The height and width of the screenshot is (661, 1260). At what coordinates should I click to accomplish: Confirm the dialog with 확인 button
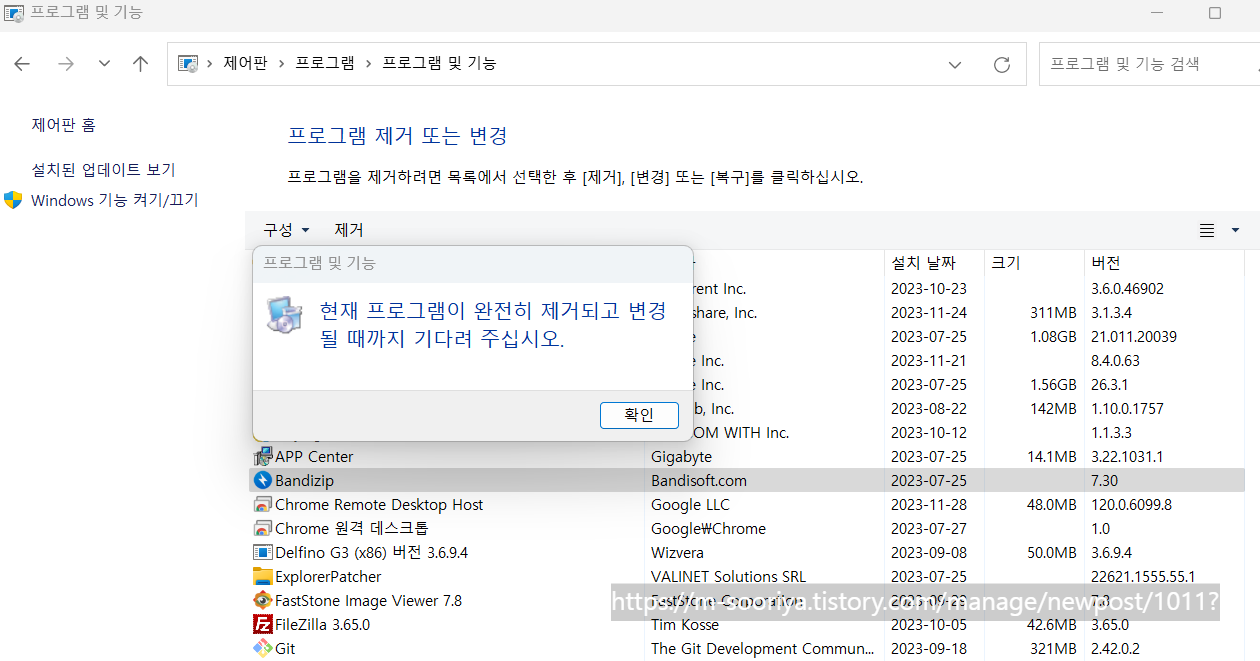(639, 415)
